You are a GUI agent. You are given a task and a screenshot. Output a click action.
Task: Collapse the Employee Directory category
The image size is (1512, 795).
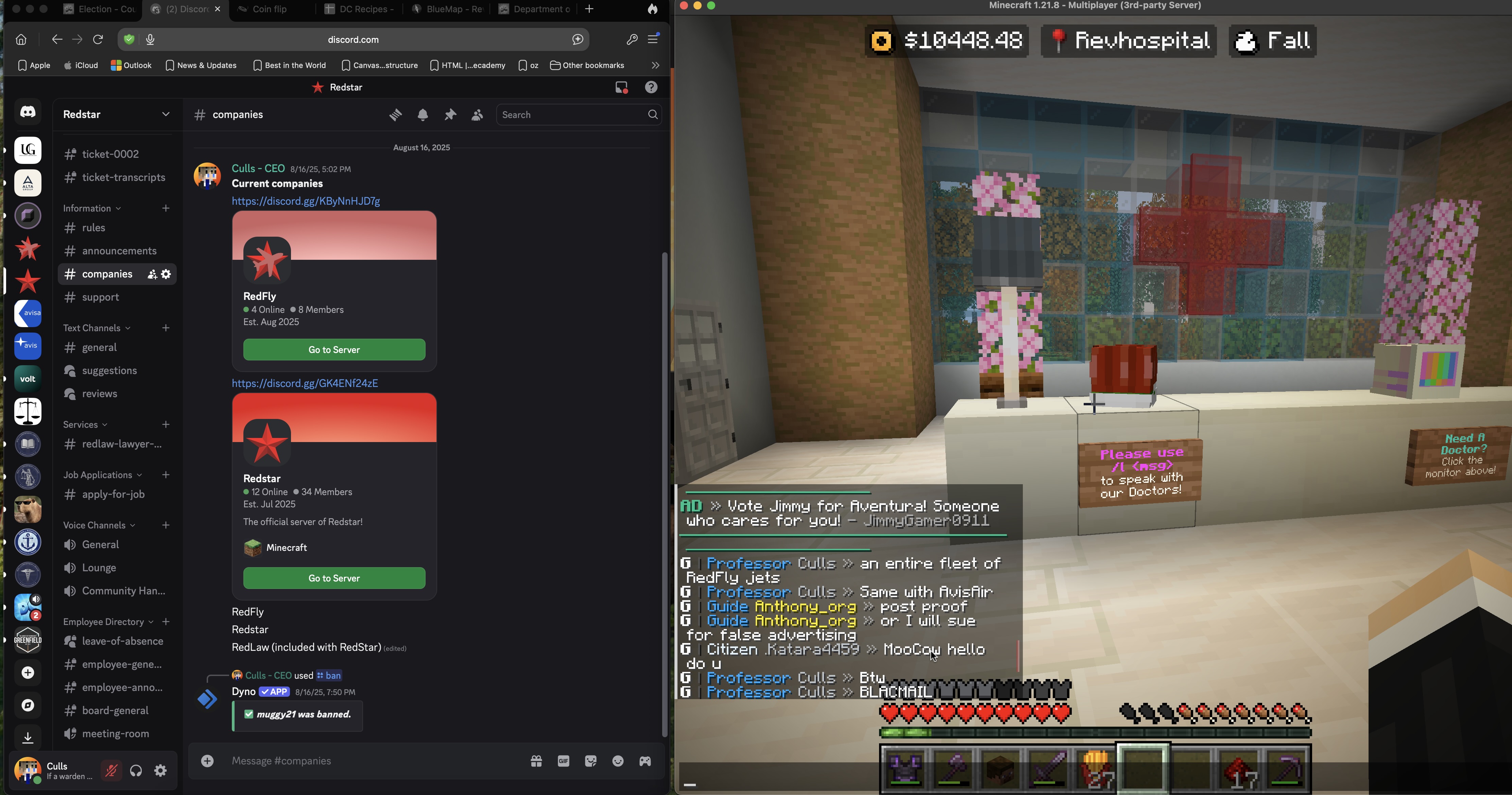tap(108, 622)
